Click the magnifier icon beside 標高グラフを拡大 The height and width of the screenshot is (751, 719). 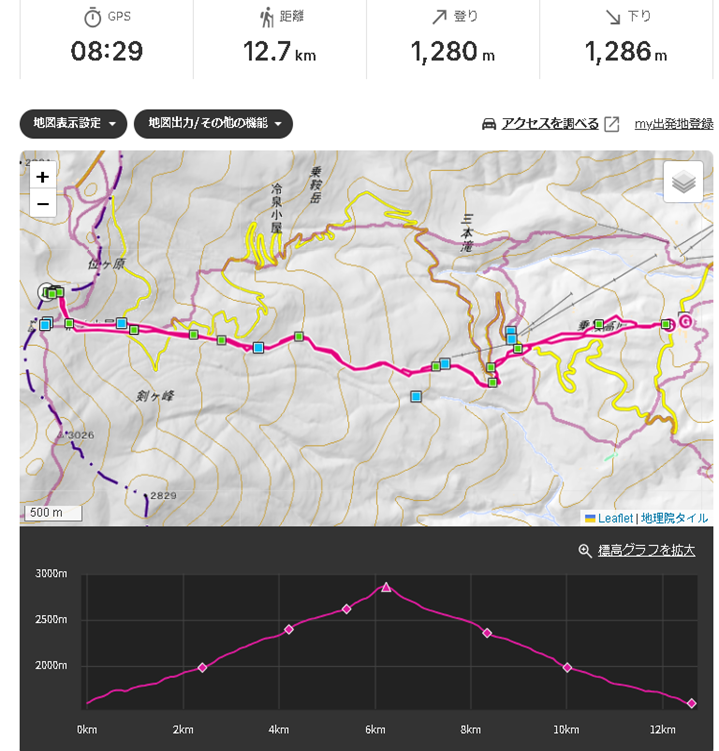585,550
